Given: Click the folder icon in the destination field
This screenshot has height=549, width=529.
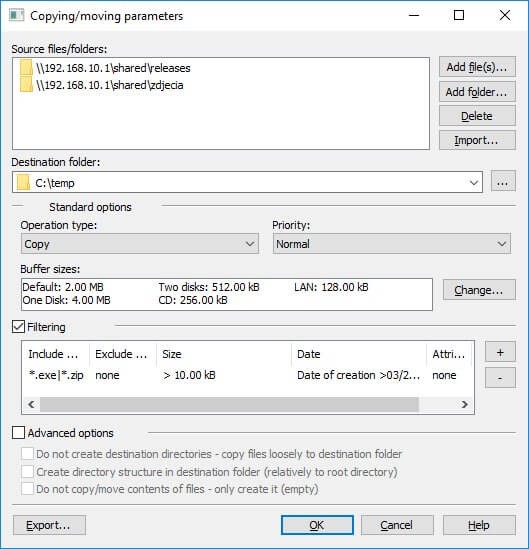Looking at the screenshot, I should (23, 182).
